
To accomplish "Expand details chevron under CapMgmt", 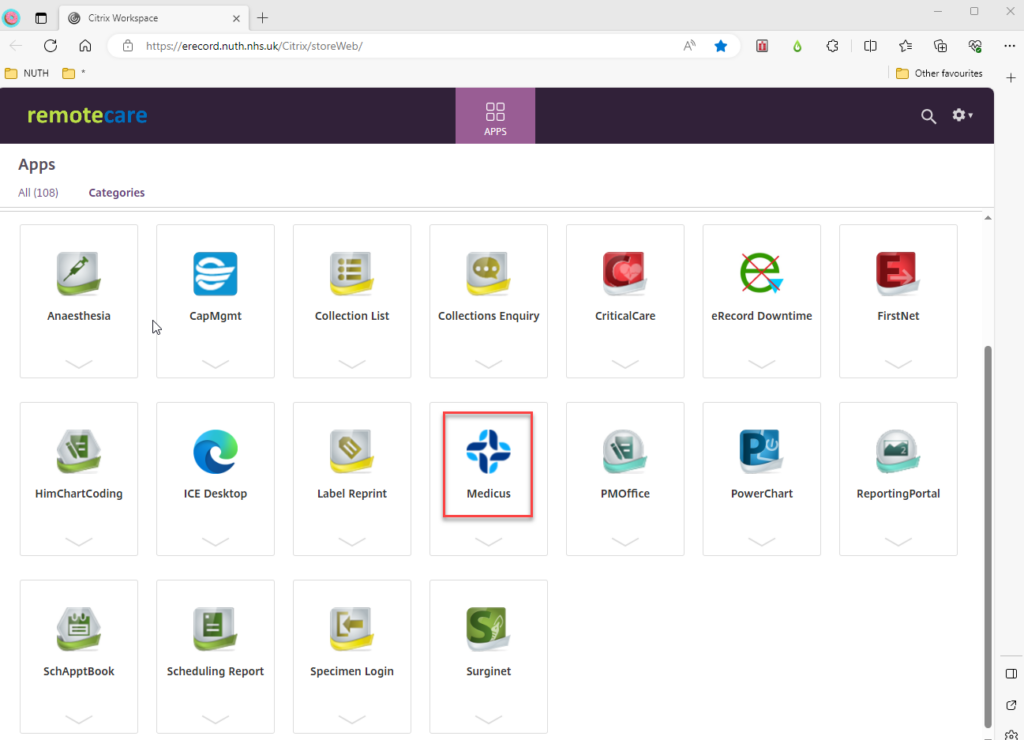I will [x=216, y=364].
